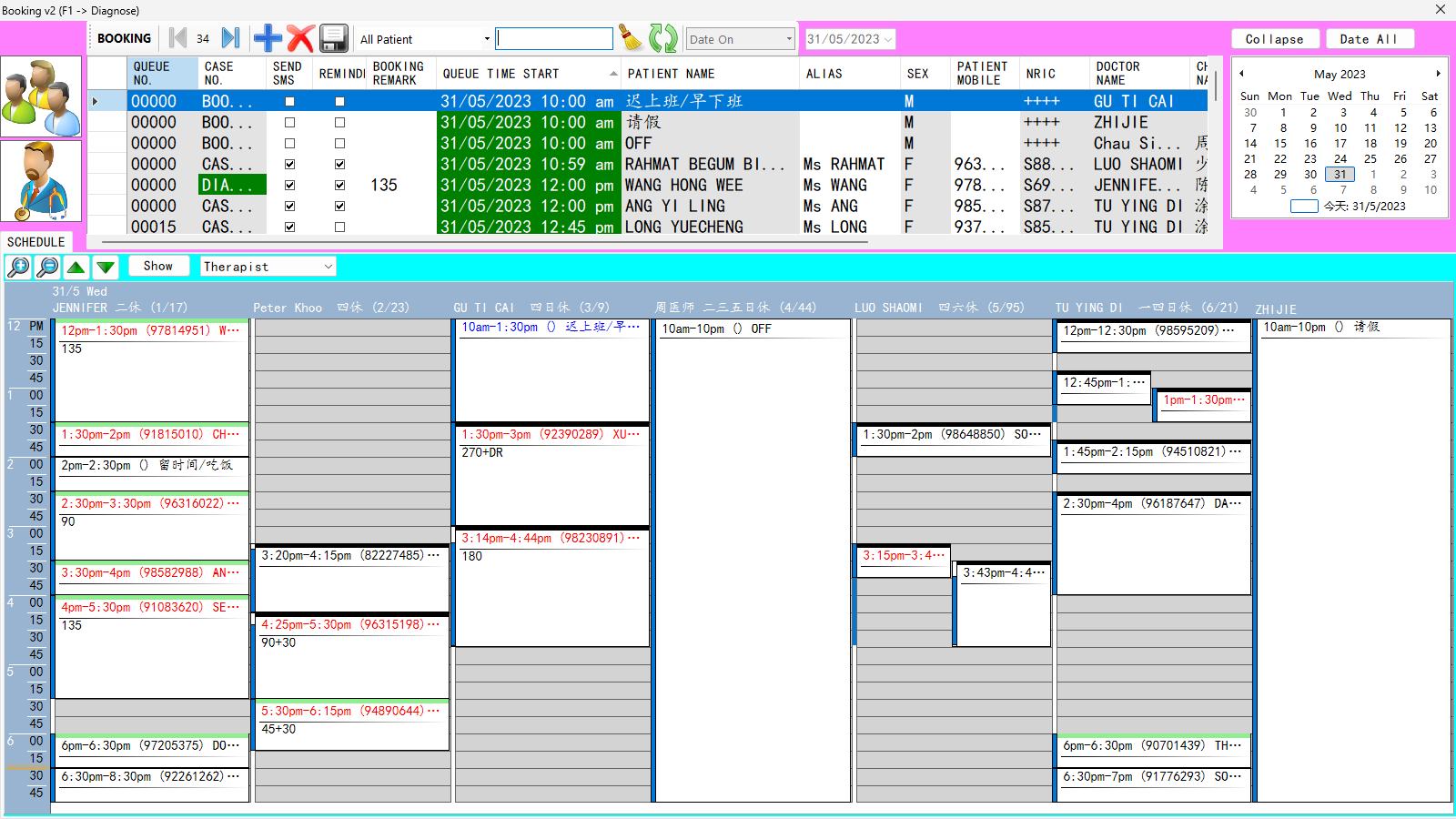Zoom in schedule with magnifier plus
The height and width of the screenshot is (819, 1456).
click(x=18, y=267)
